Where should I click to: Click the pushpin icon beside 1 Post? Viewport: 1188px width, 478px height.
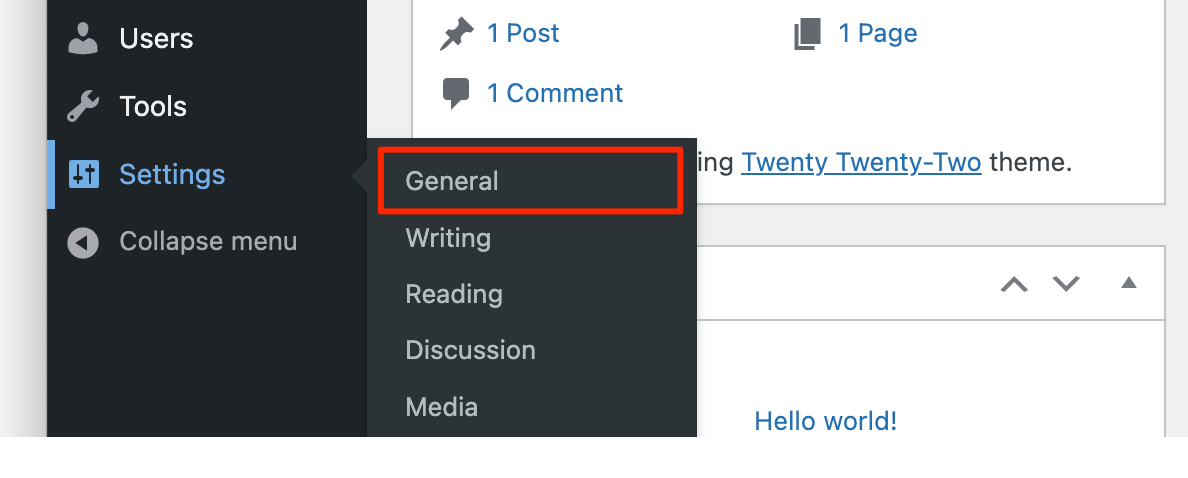456,34
